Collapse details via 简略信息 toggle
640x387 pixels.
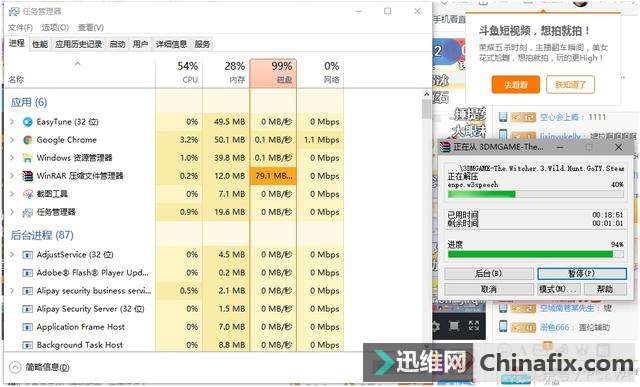[39, 367]
